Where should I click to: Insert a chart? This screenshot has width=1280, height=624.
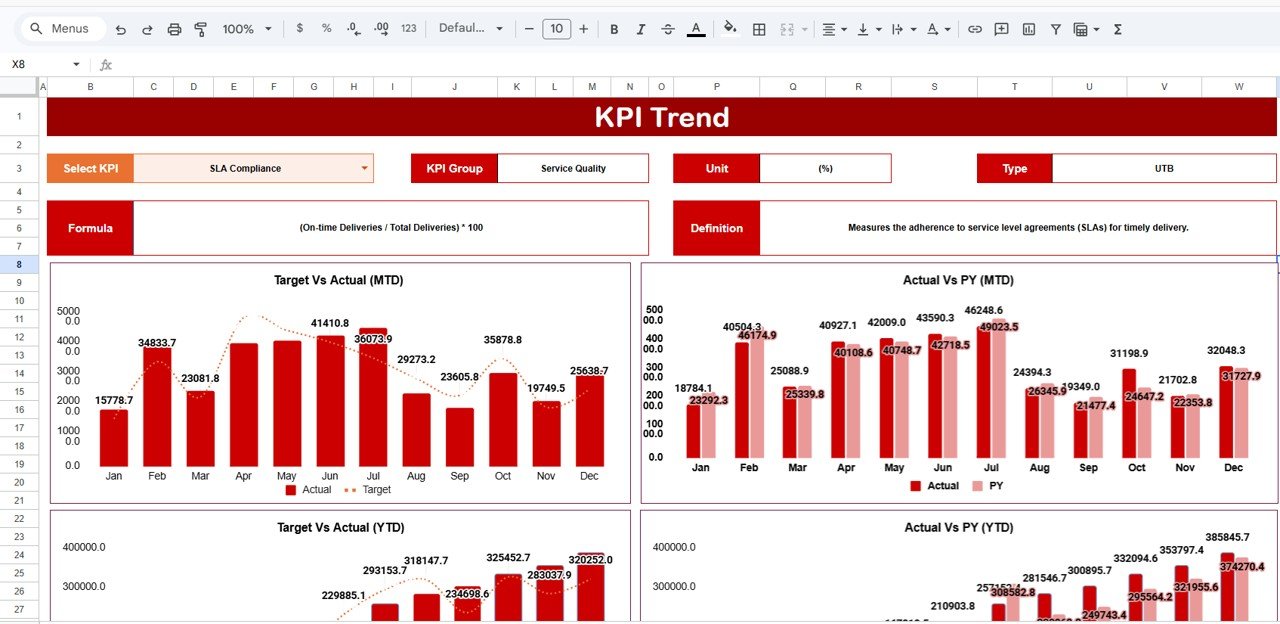pos(1028,29)
